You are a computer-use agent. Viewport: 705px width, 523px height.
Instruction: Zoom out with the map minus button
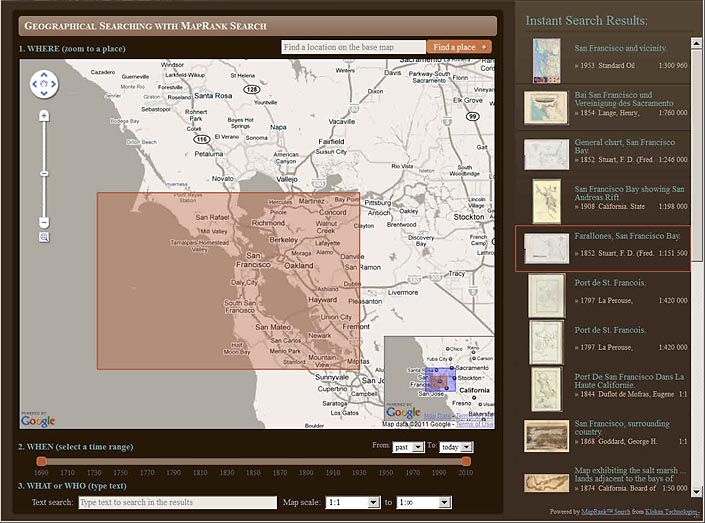[x=44, y=222]
